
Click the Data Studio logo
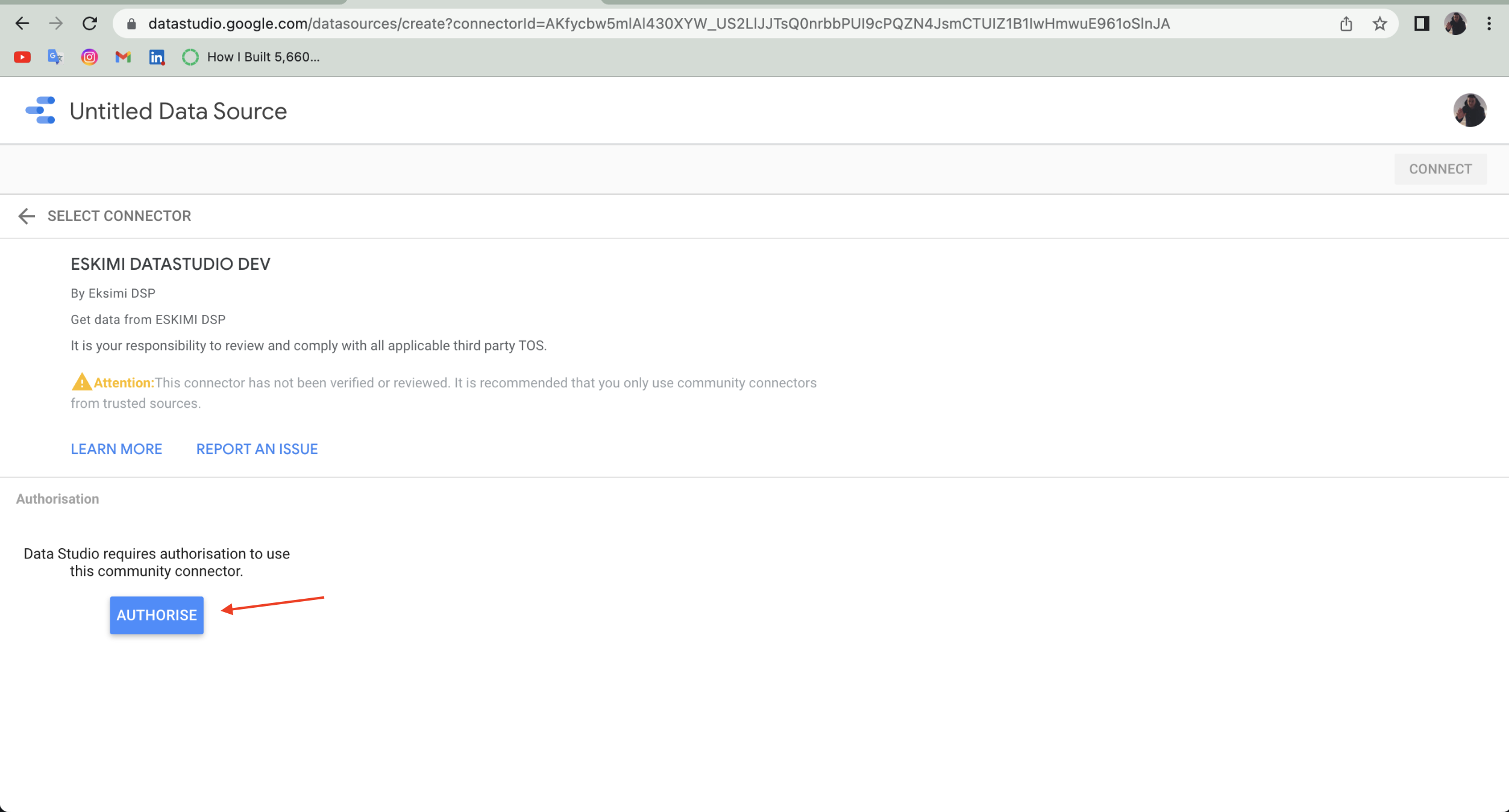pos(40,111)
